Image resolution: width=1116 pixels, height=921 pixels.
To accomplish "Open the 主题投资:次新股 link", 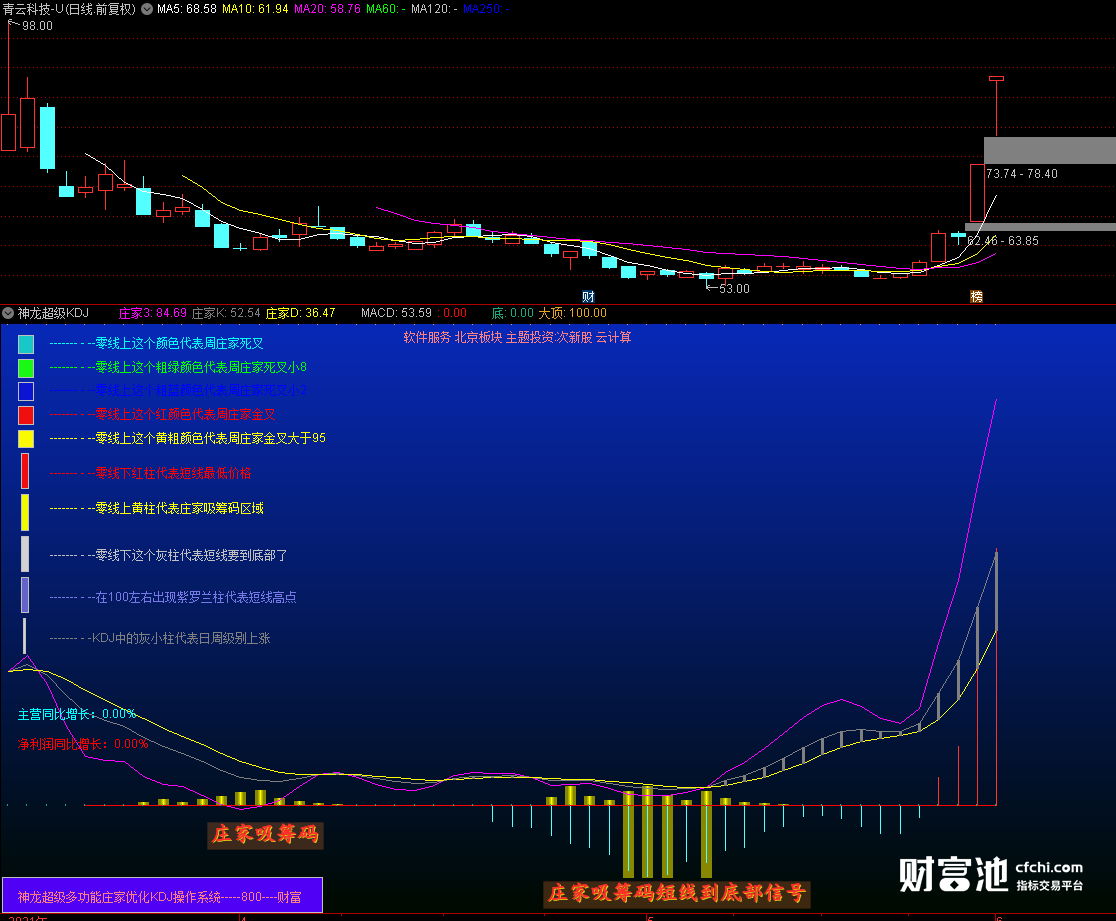I will (549, 337).
